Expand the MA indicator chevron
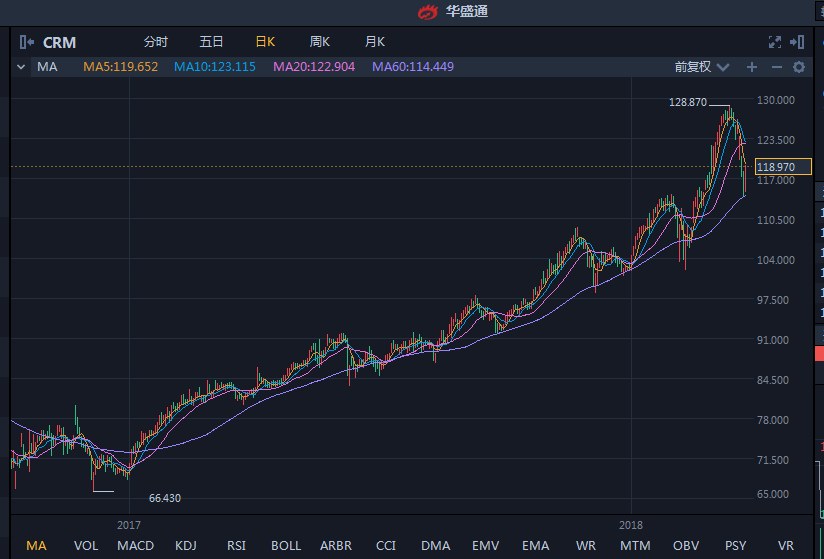Image resolution: width=824 pixels, height=559 pixels. (x=22, y=67)
